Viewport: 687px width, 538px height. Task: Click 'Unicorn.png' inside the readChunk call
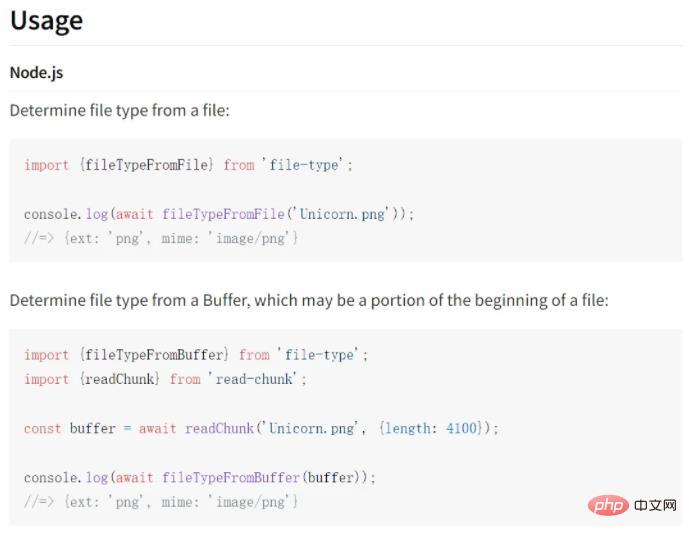click(312, 428)
